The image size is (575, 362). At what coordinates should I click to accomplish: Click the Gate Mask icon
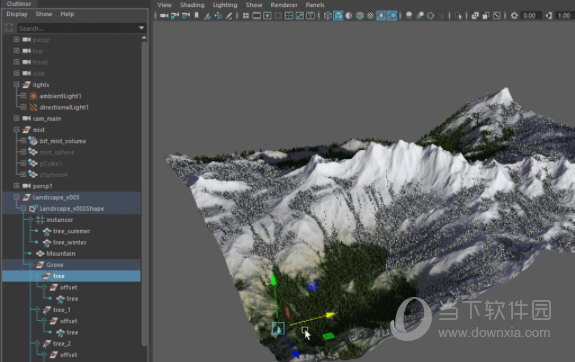tap(278, 15)
